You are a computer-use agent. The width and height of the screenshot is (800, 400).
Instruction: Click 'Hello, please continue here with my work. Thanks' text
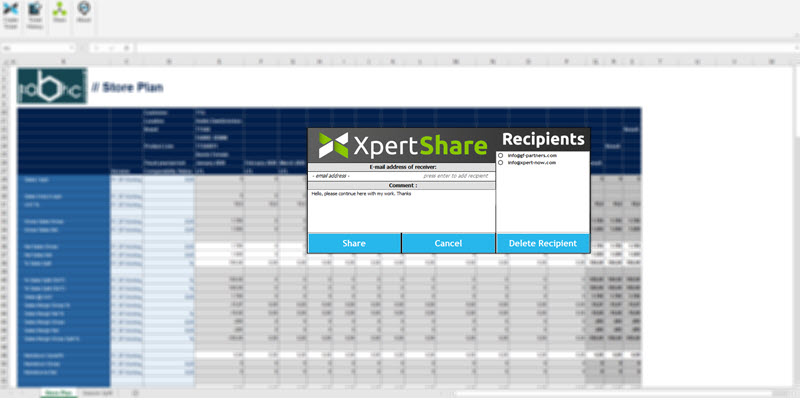(x=361, y=193)
